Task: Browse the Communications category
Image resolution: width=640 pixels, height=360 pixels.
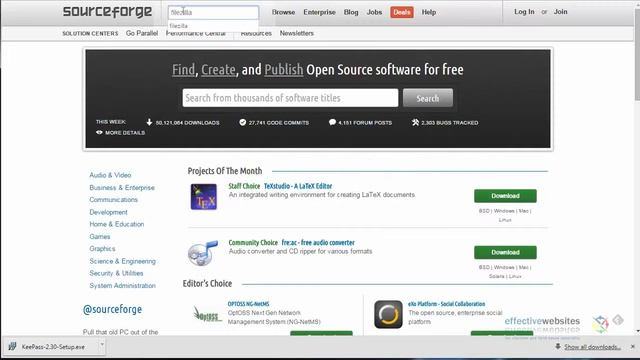Action: [113, 200]
